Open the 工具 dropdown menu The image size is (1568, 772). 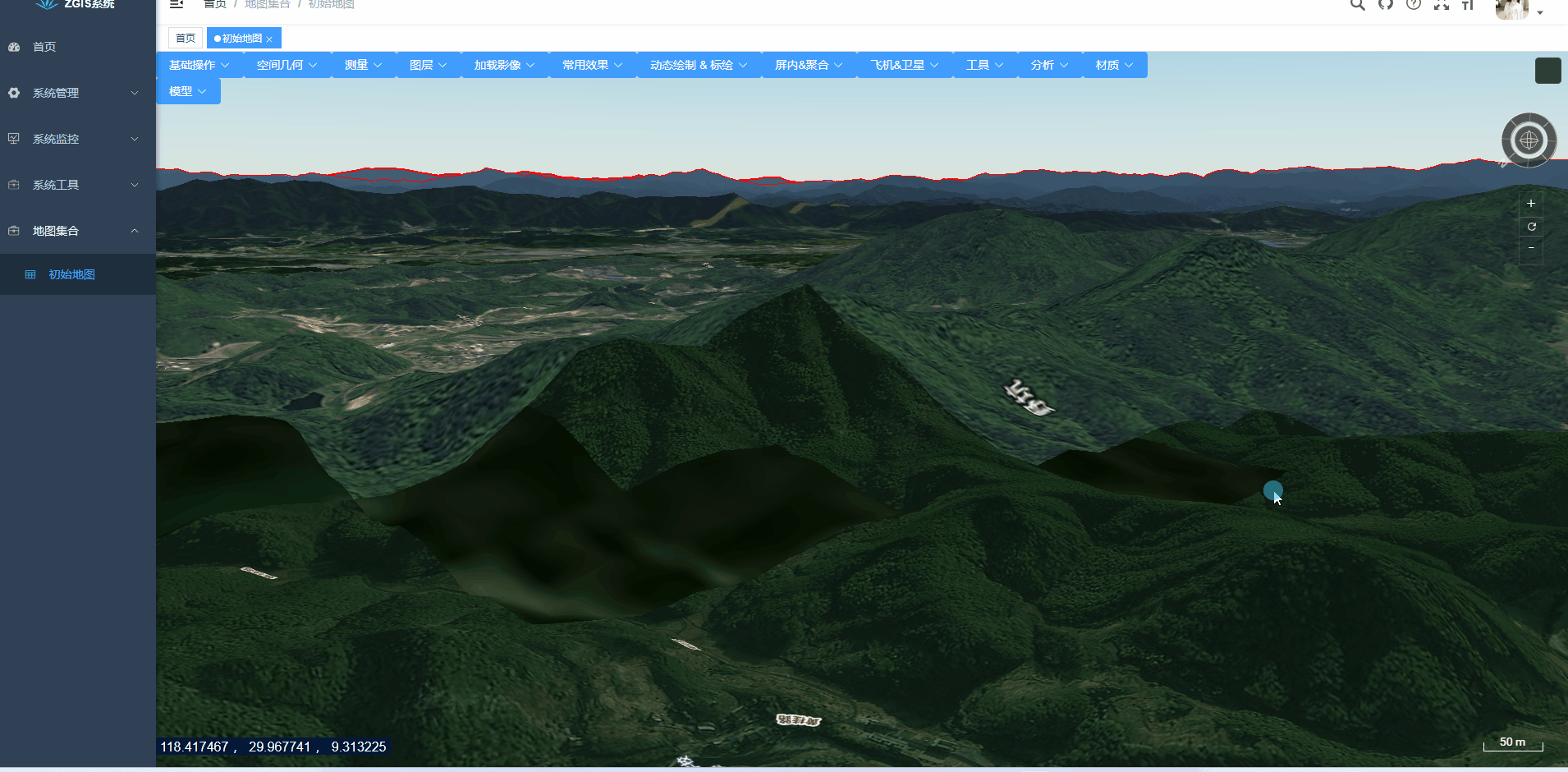click(985, 65)
